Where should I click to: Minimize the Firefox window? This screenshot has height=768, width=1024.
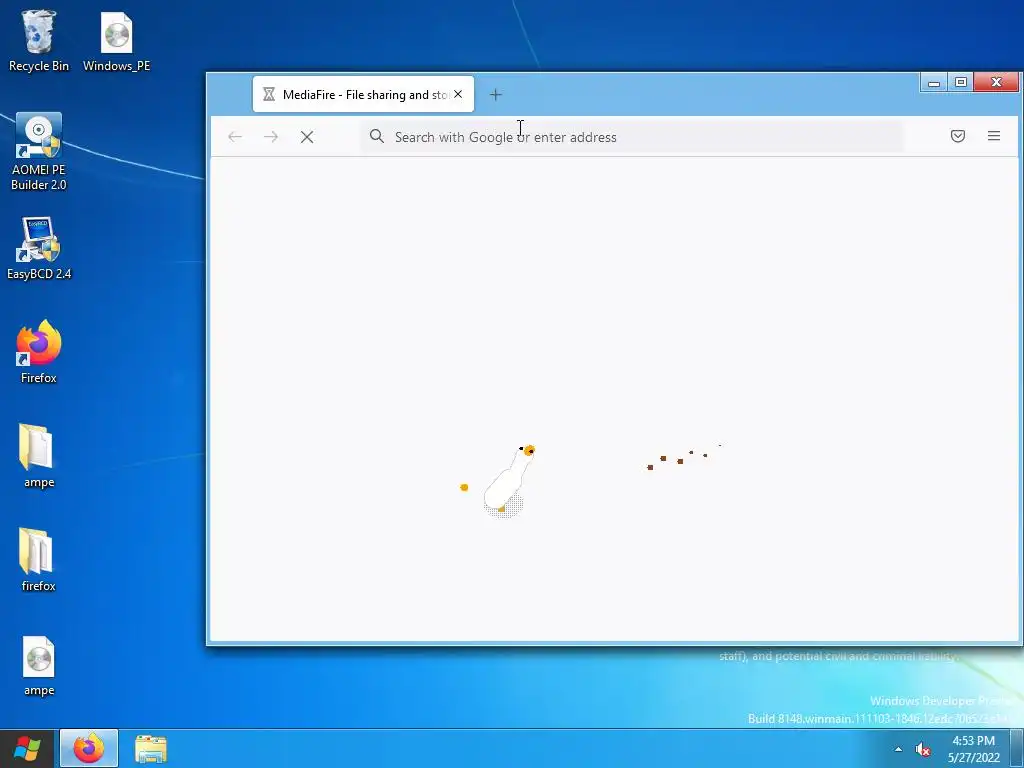934,82
